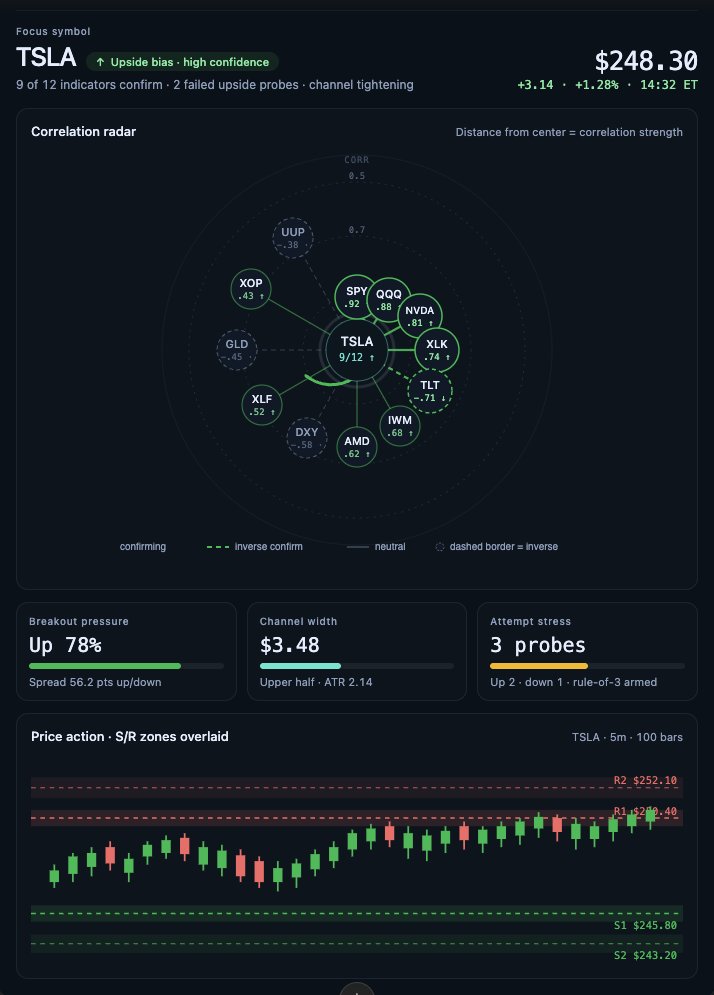714x995 pixels.
Task: Click the GLD inverse node
Action: [237, 350]
